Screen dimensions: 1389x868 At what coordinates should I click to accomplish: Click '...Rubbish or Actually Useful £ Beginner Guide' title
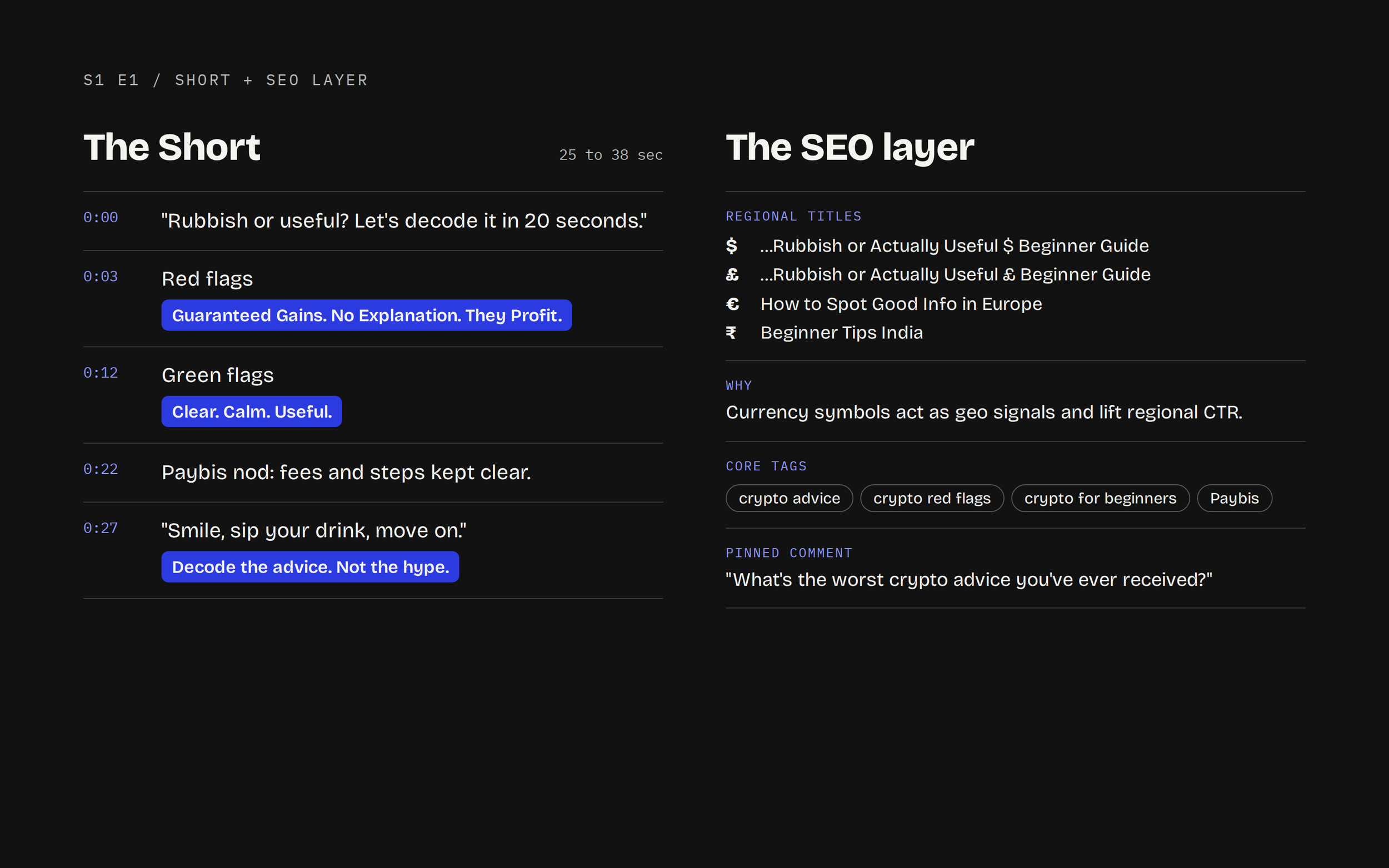pos(956,274)
